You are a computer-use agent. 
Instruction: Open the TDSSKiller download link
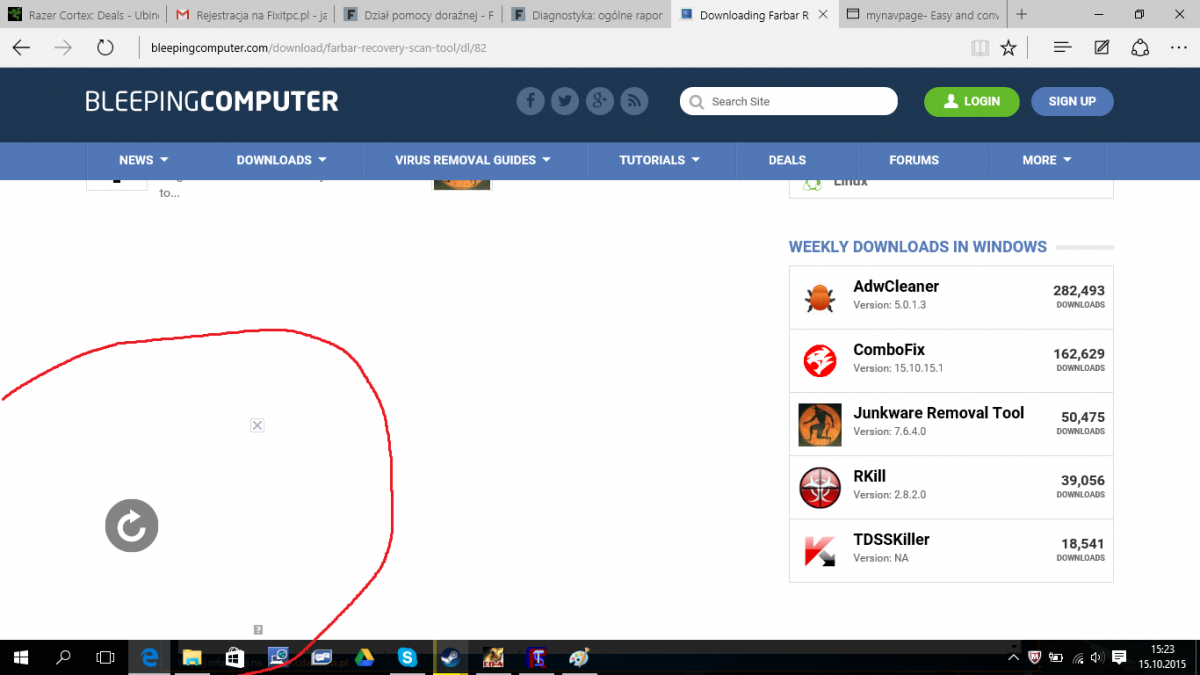[892, 540]
